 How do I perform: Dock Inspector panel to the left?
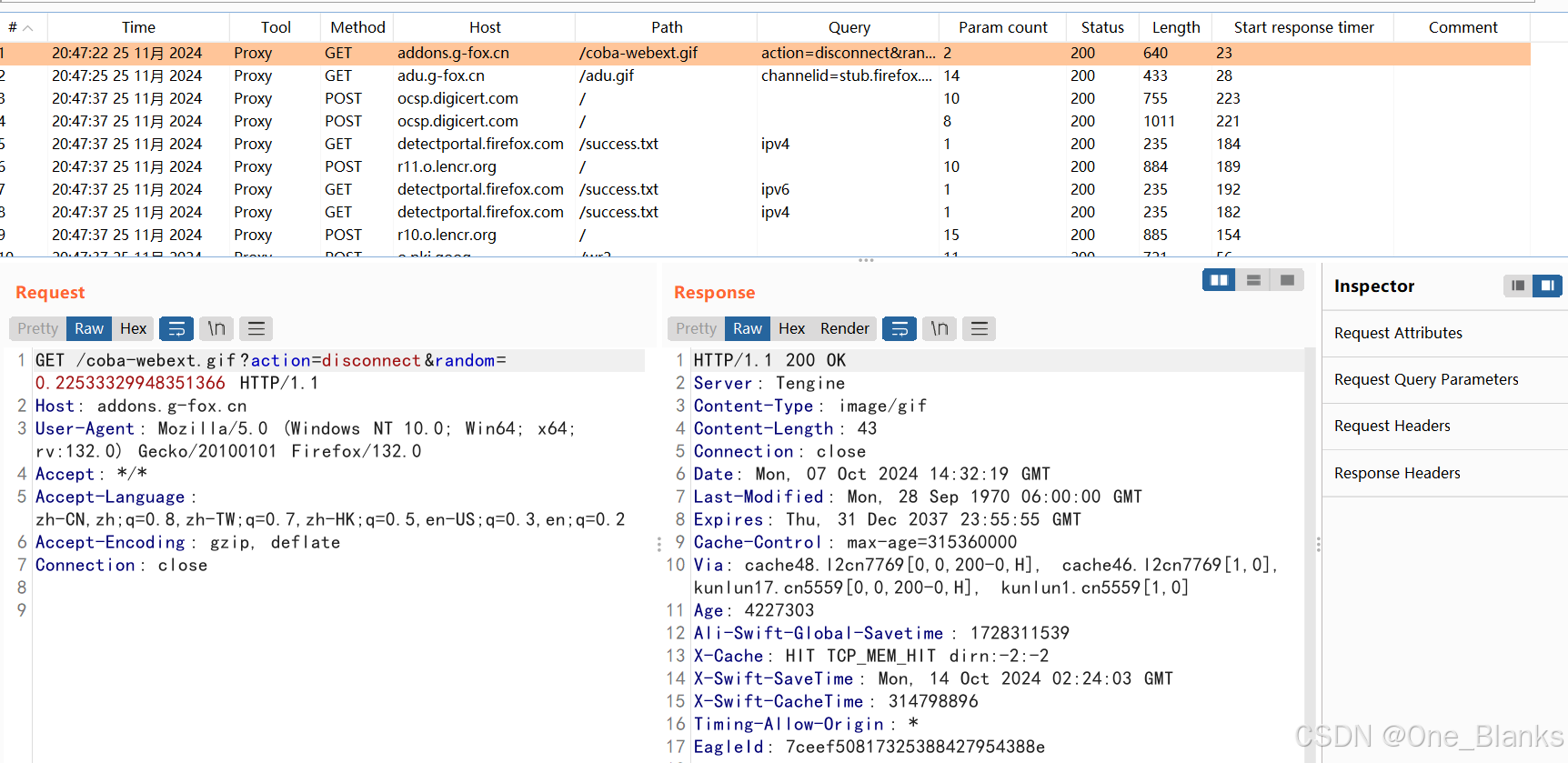tap(1518, 286)
